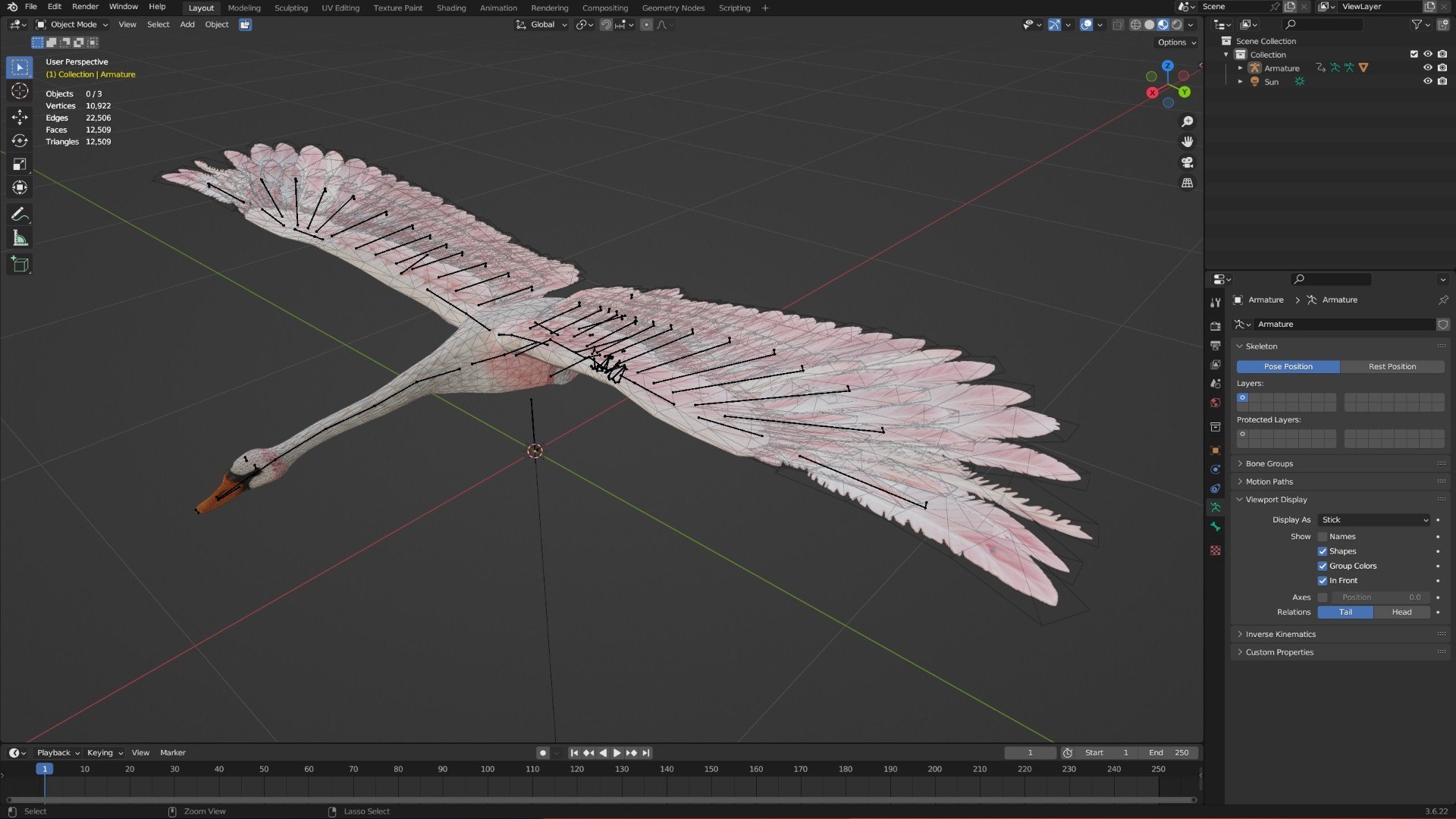The image size is (1456, 819).
Task: Open the Render properties tab
Action: [x=1216, y=326]
